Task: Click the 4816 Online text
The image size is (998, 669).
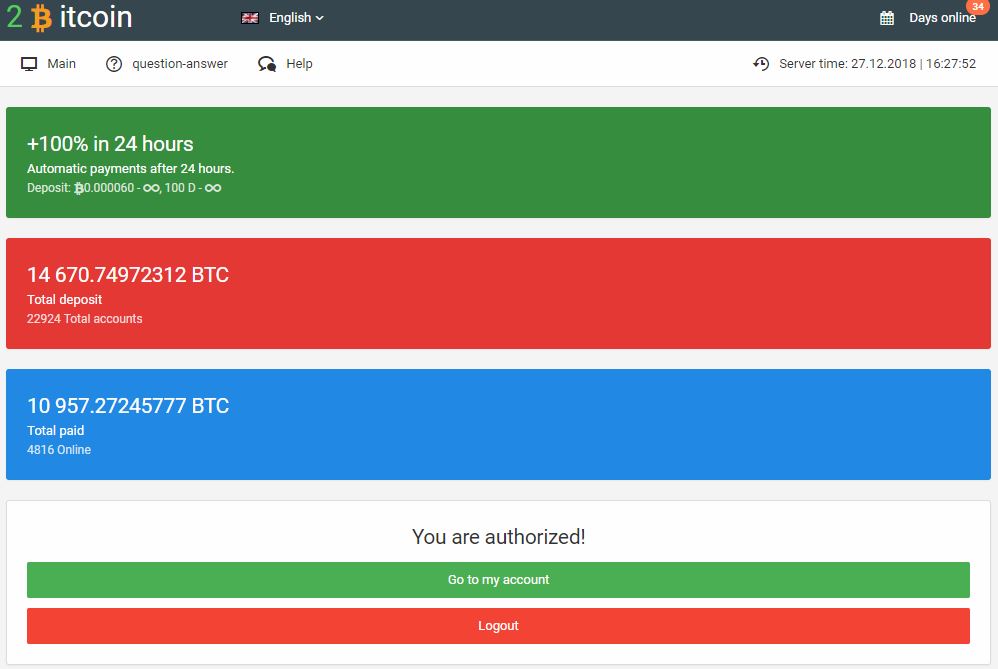Action: coord(59,450)
